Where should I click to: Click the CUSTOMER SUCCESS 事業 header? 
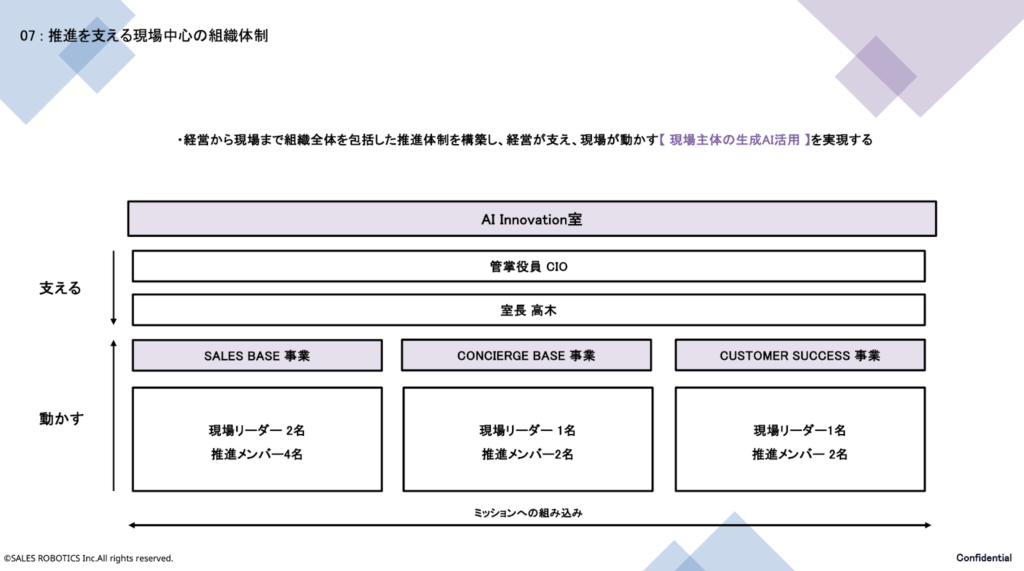(x=800, y=355)
